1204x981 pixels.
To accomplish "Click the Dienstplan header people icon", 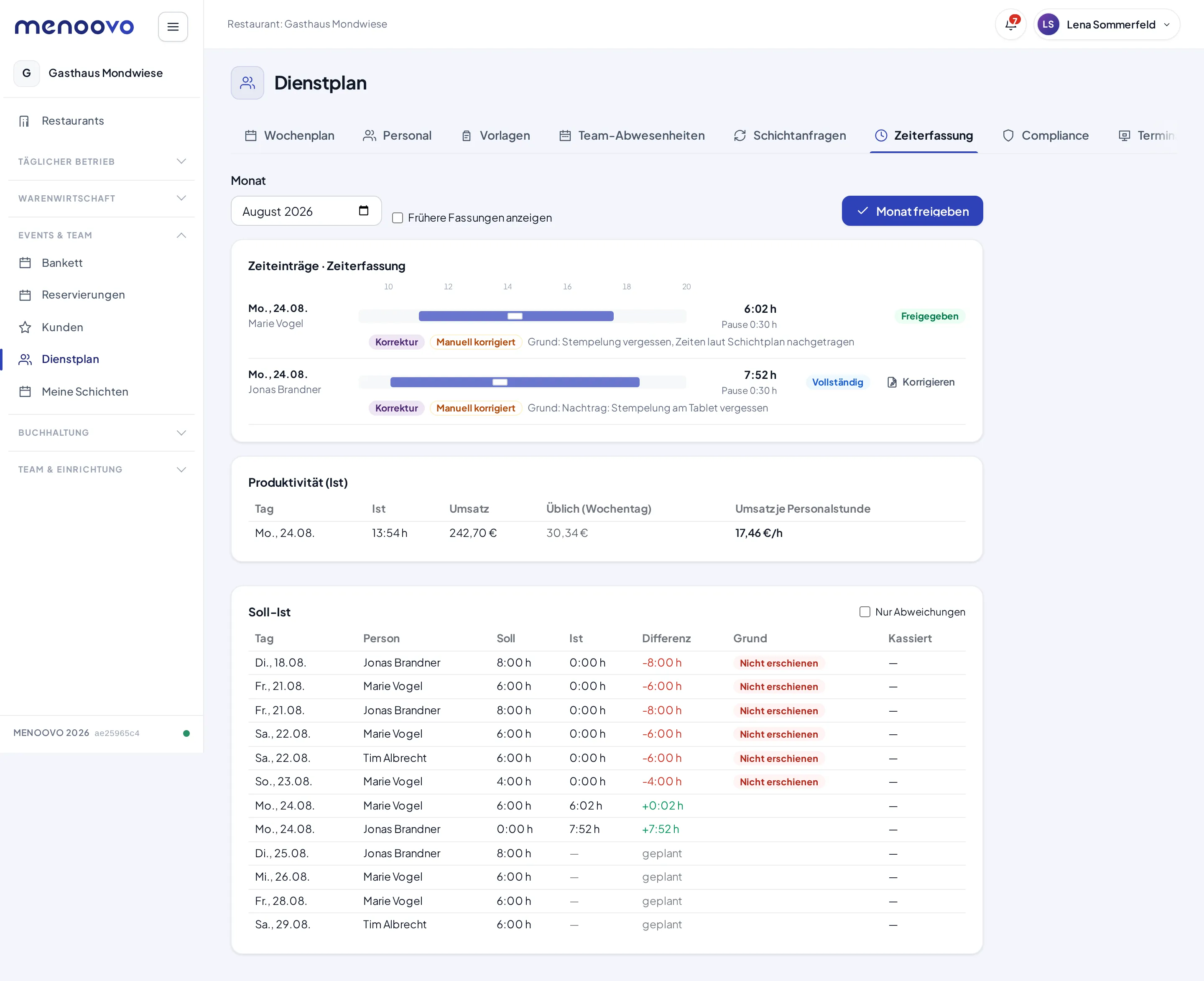I will click(247, 83).
